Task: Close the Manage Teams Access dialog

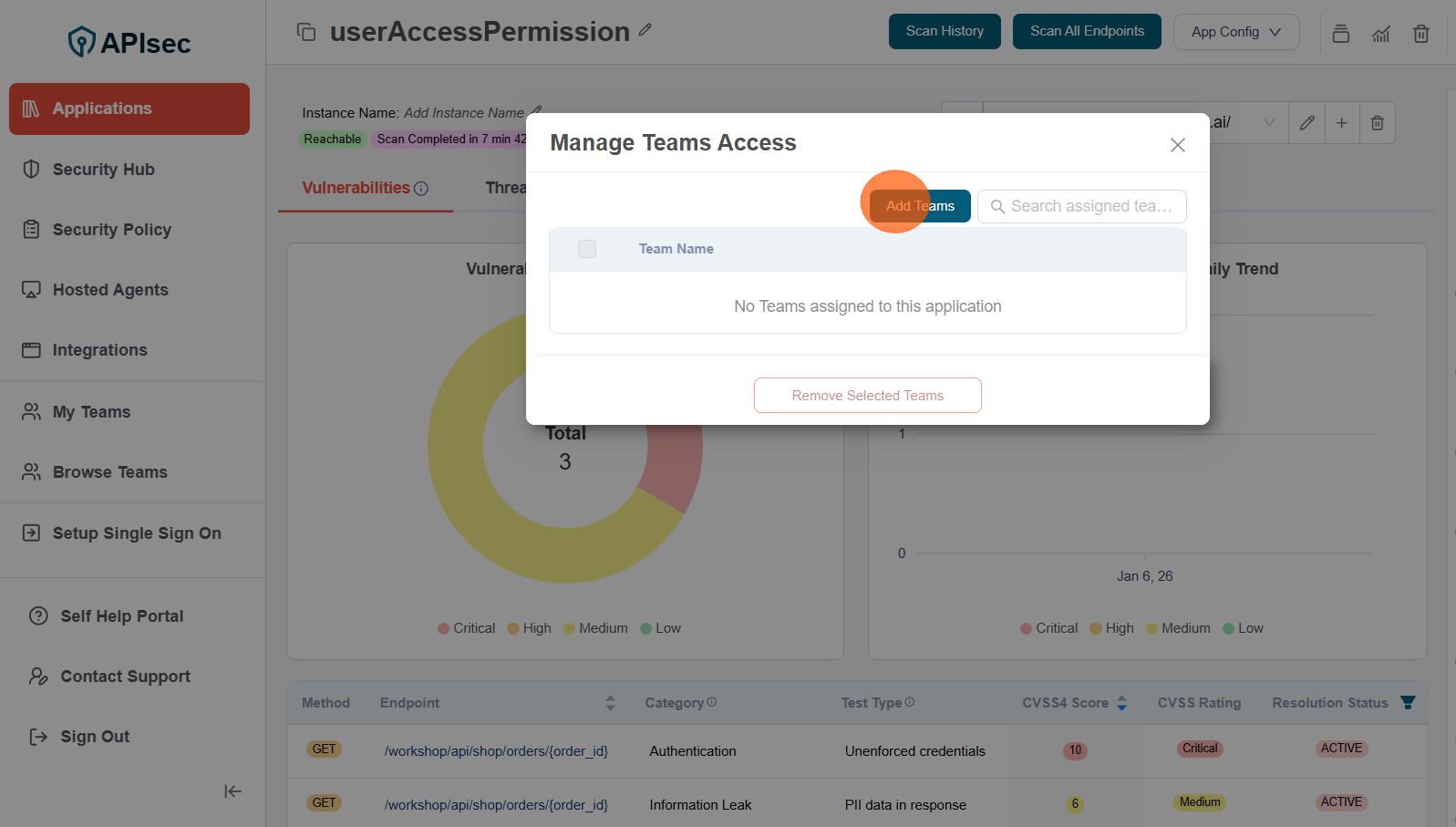Action: coord(1177,145)
